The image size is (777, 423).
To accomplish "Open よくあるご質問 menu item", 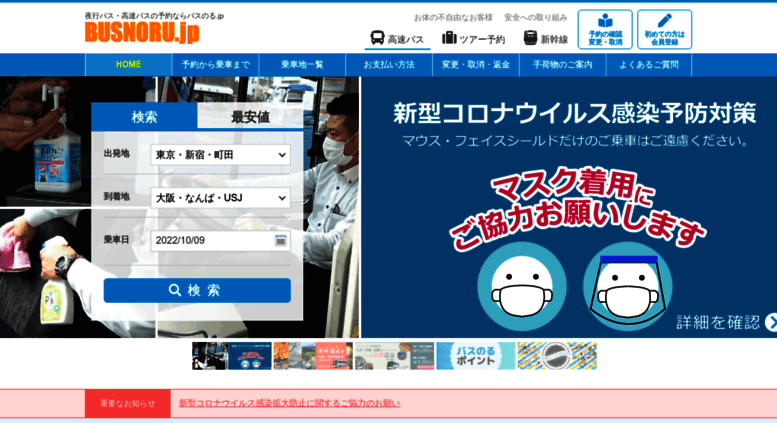I will tap(649, 64).
